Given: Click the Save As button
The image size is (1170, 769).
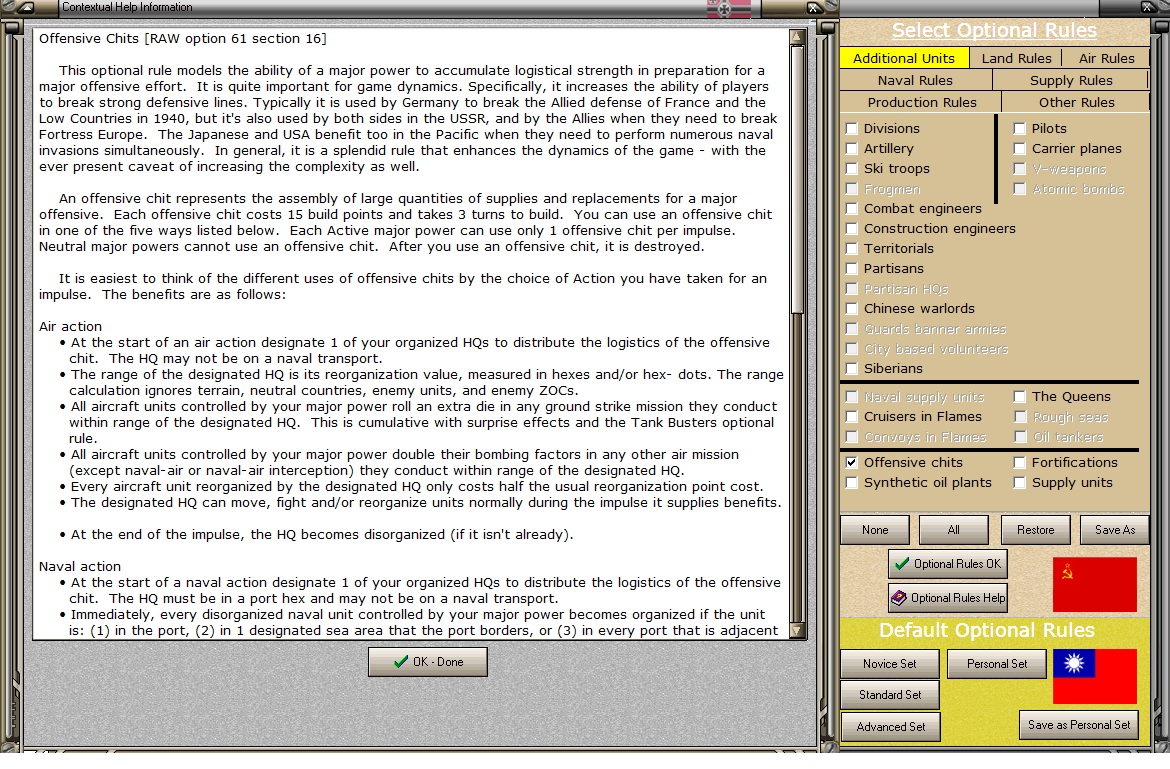Looking at the screenshot, I should pos(1115,530).
